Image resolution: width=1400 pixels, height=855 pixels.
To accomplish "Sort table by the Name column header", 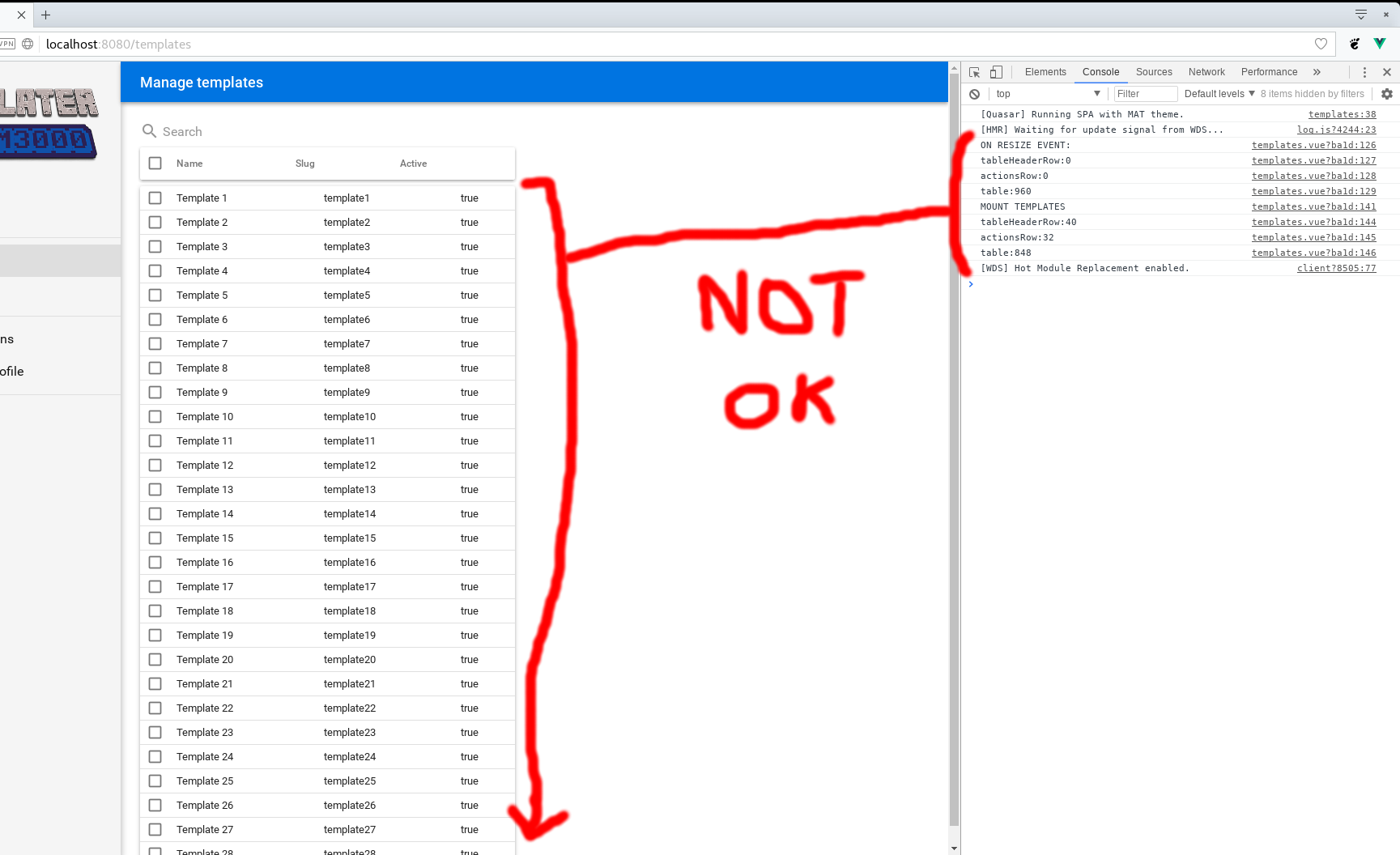I will (x=189, y=164).
